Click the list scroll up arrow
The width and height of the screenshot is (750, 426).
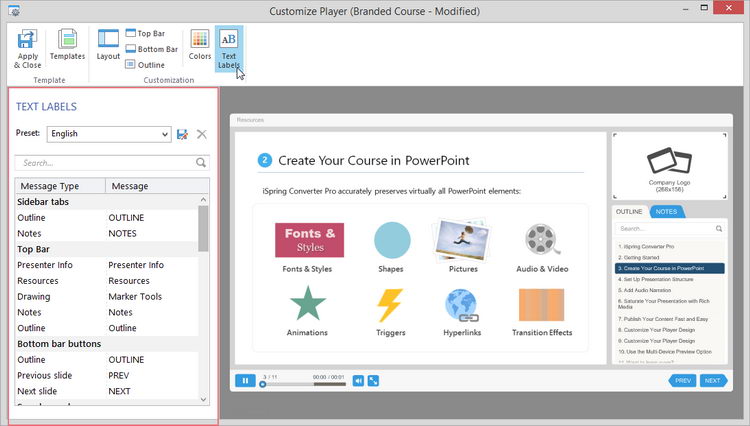[203, 199]
